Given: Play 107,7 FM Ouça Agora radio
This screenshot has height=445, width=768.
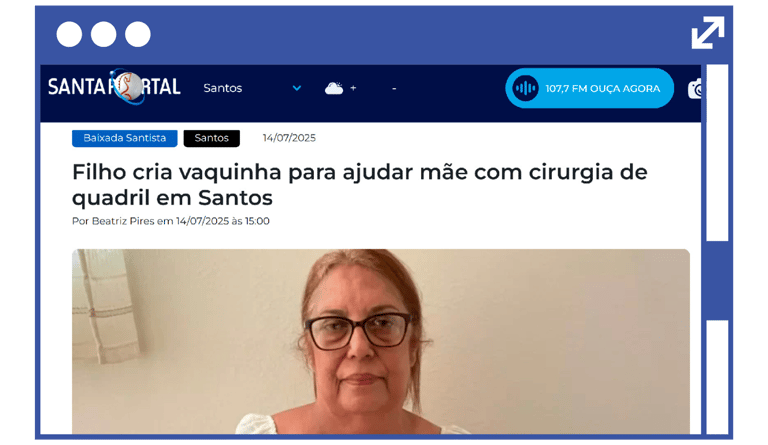Looking at the screenshot, I should point(590,88).
